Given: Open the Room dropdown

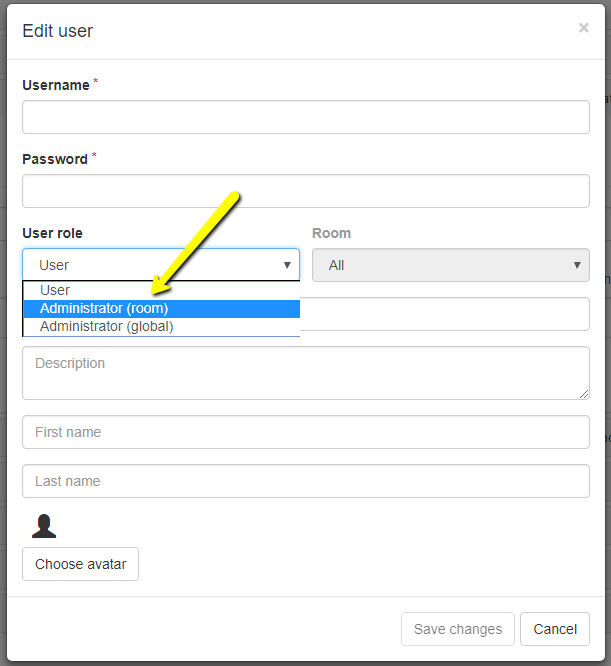Looking at the screenshot, I should coord(450,265).
